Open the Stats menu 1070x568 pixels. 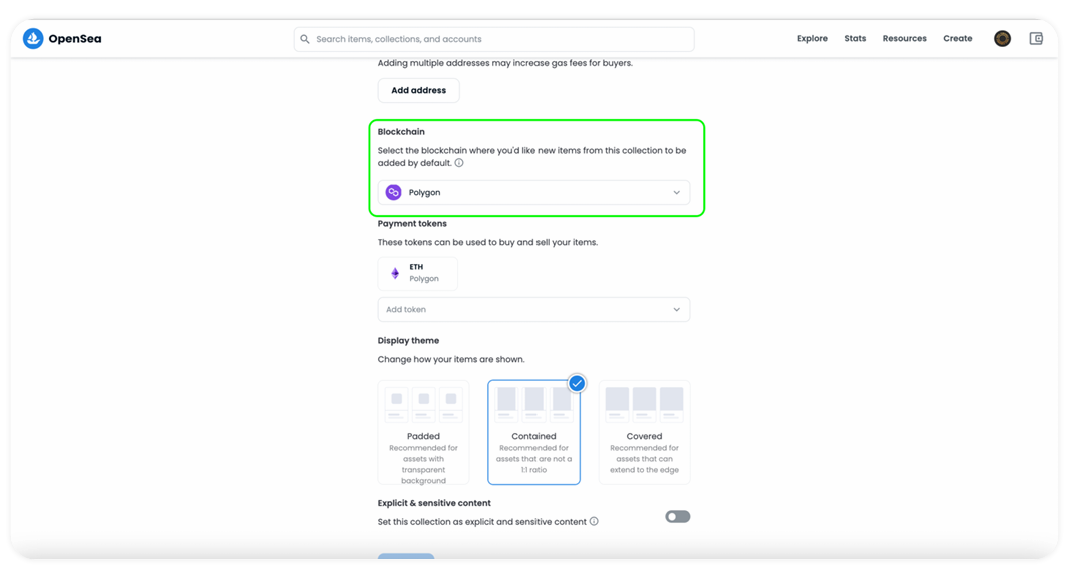click(855, 39)
